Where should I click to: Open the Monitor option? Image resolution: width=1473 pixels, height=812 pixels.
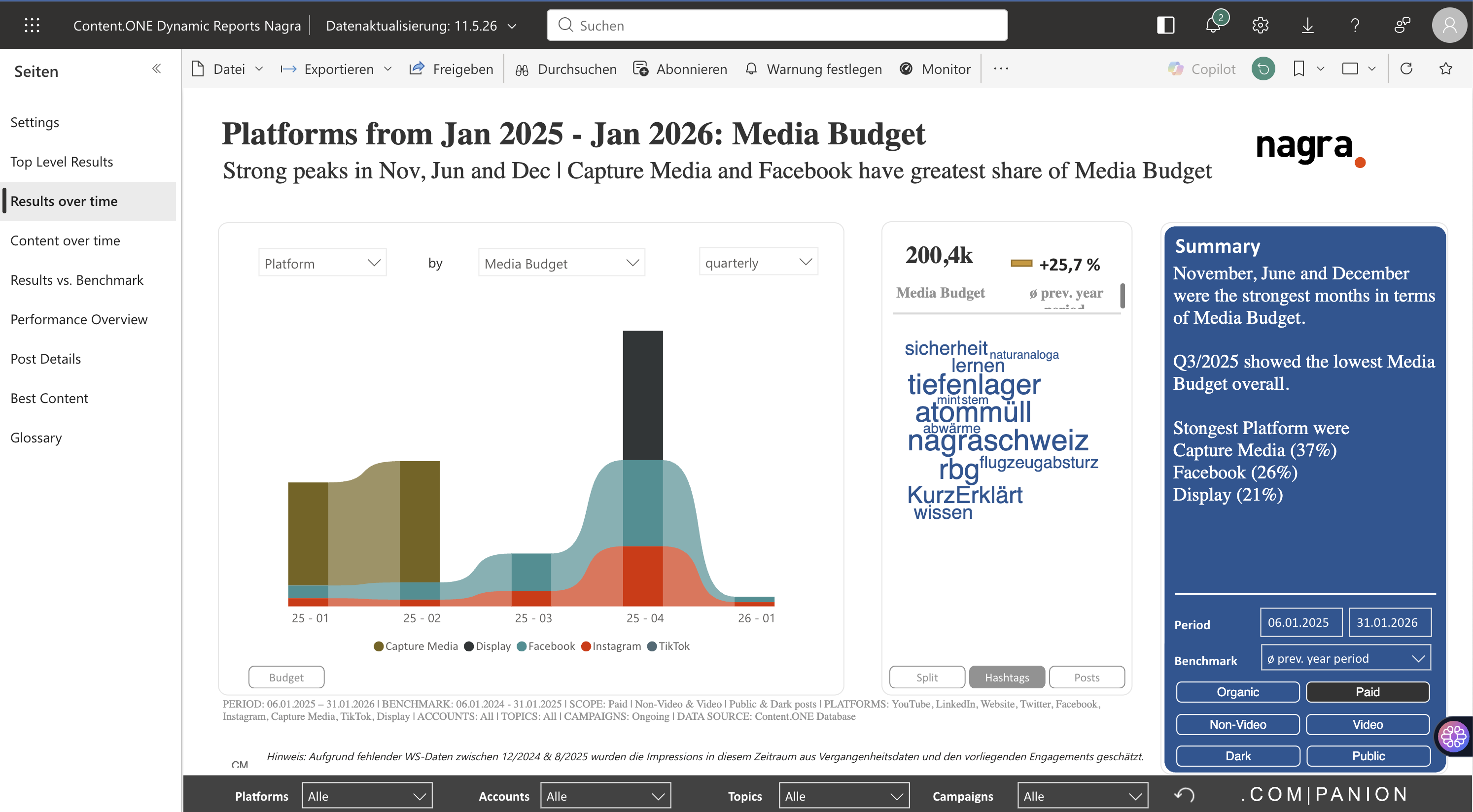[x=935, y=69]
